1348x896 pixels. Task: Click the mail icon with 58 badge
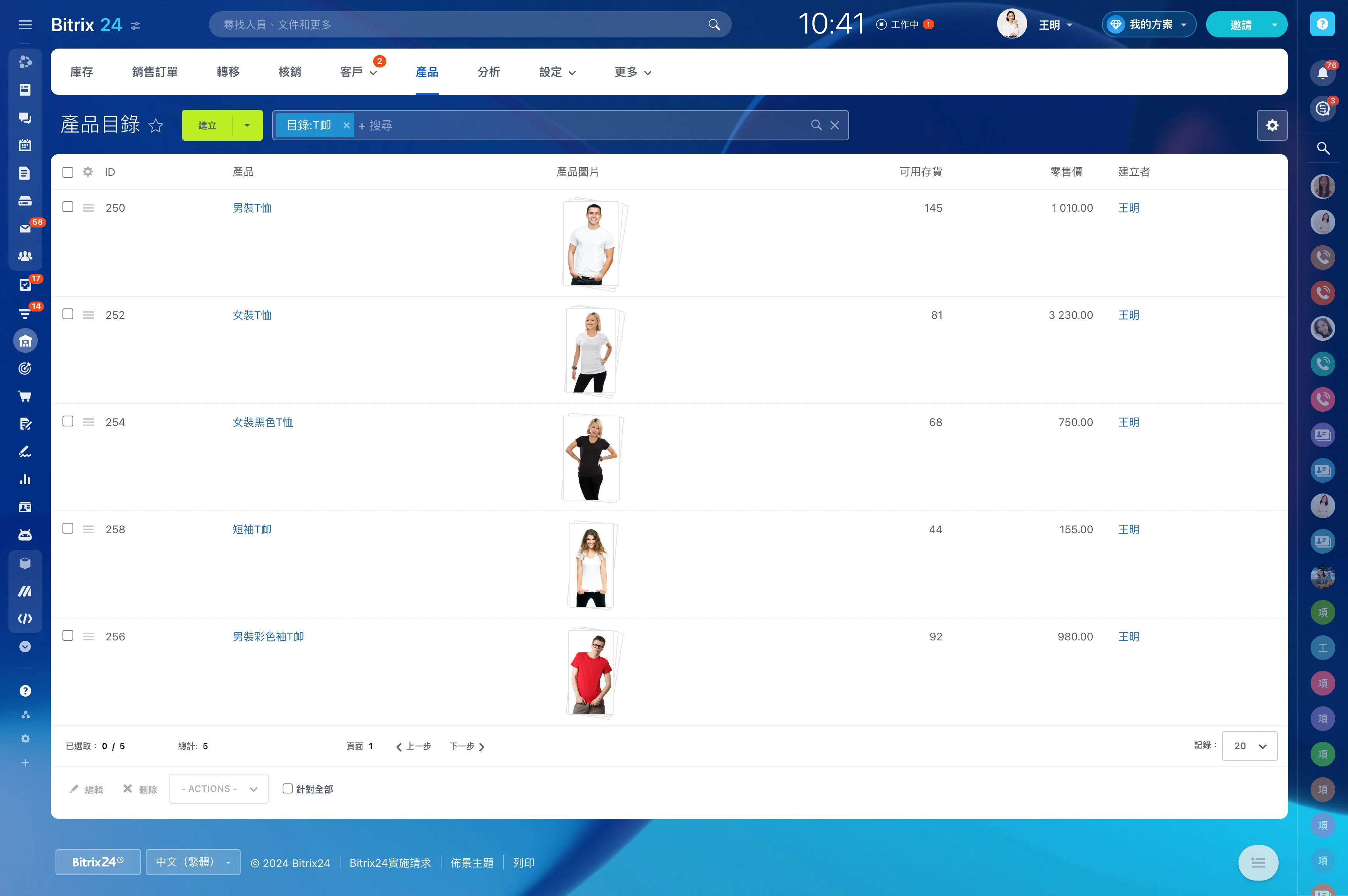click(25, 229)
